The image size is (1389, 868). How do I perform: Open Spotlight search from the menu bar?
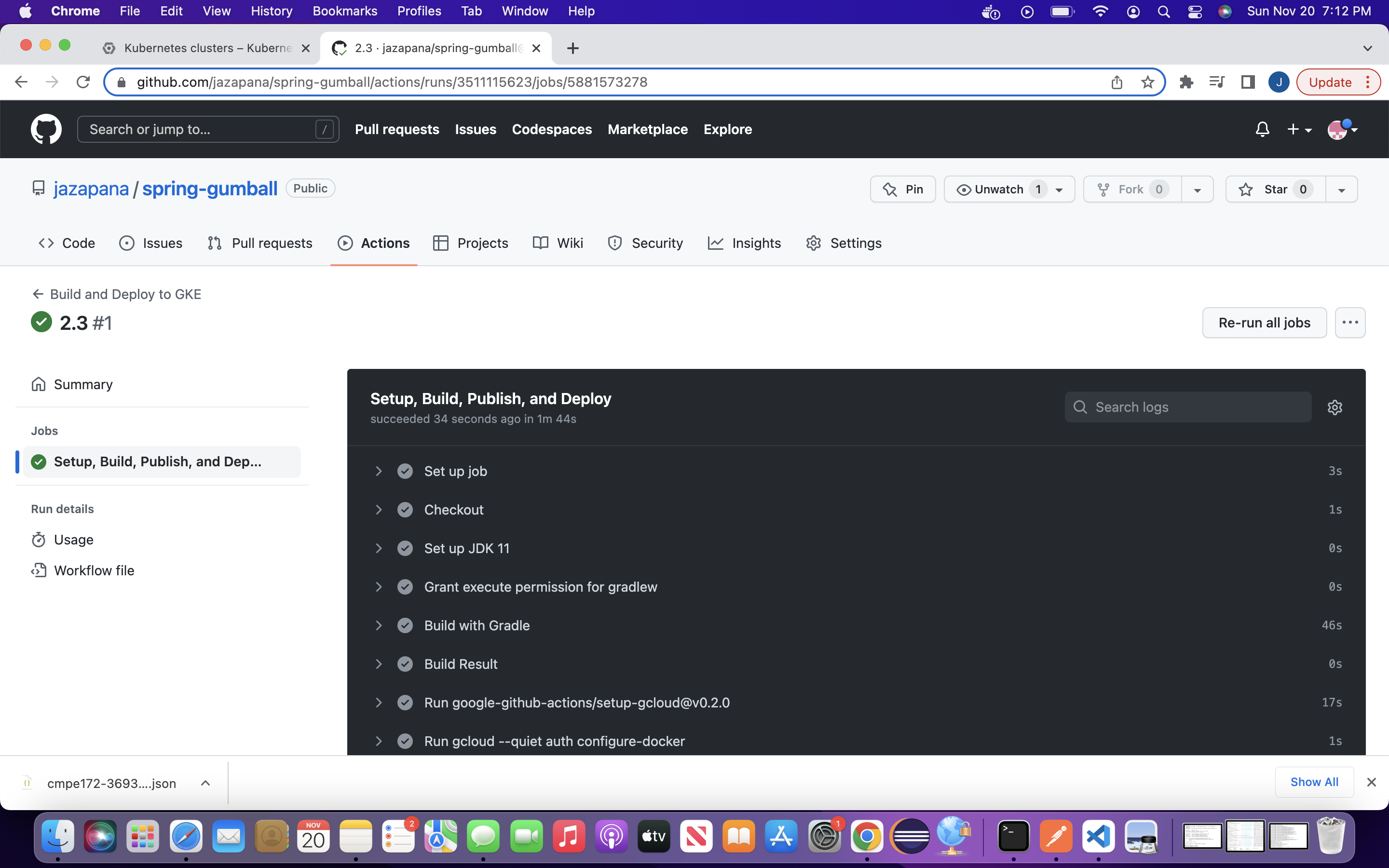(1163, 11)
